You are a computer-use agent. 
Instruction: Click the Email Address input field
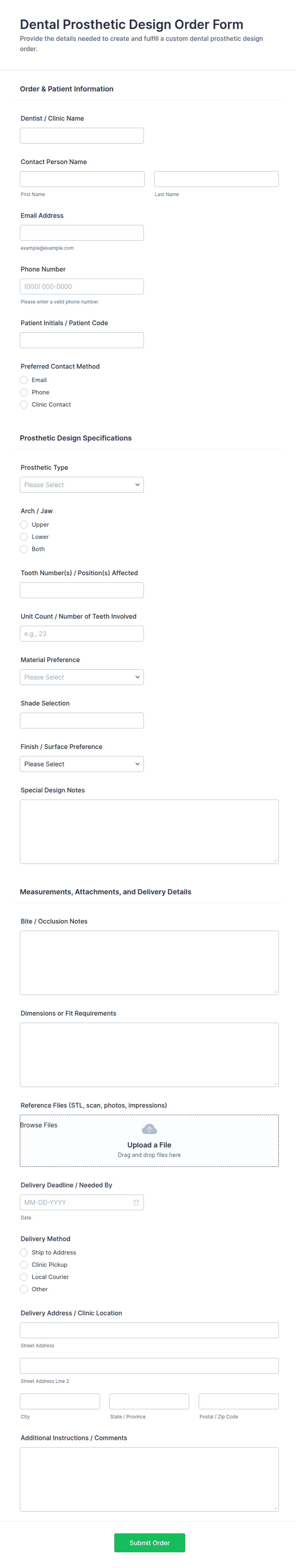point(81,233)
